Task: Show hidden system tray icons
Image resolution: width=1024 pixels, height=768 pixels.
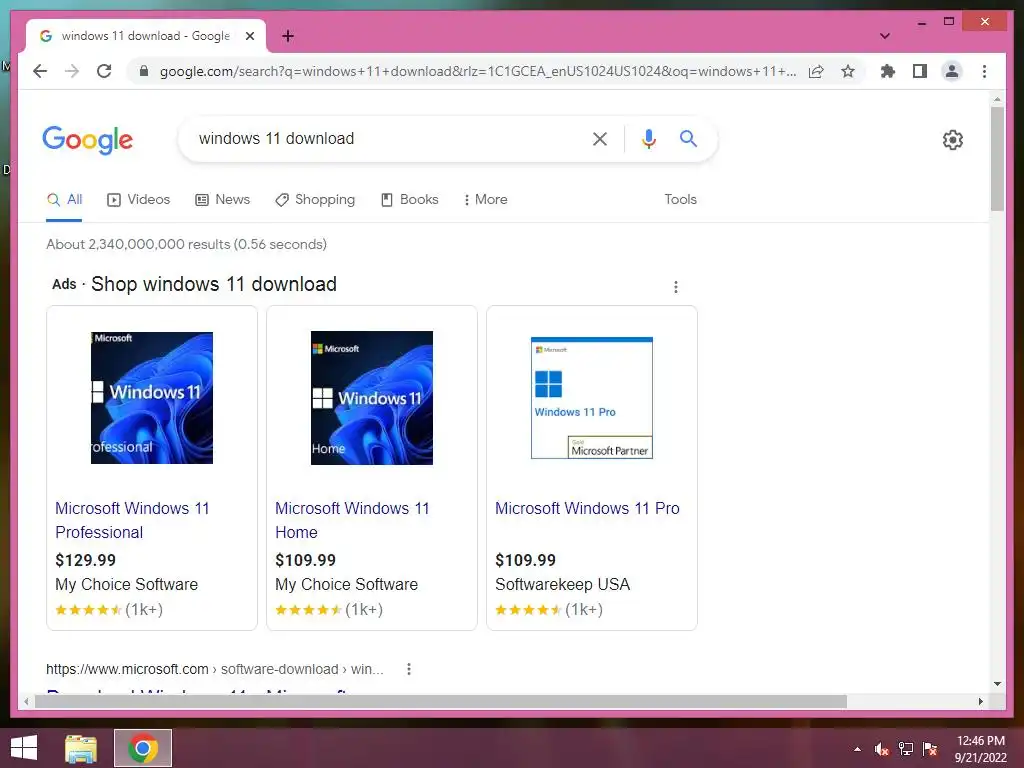Action: click(x=857, y=749)
